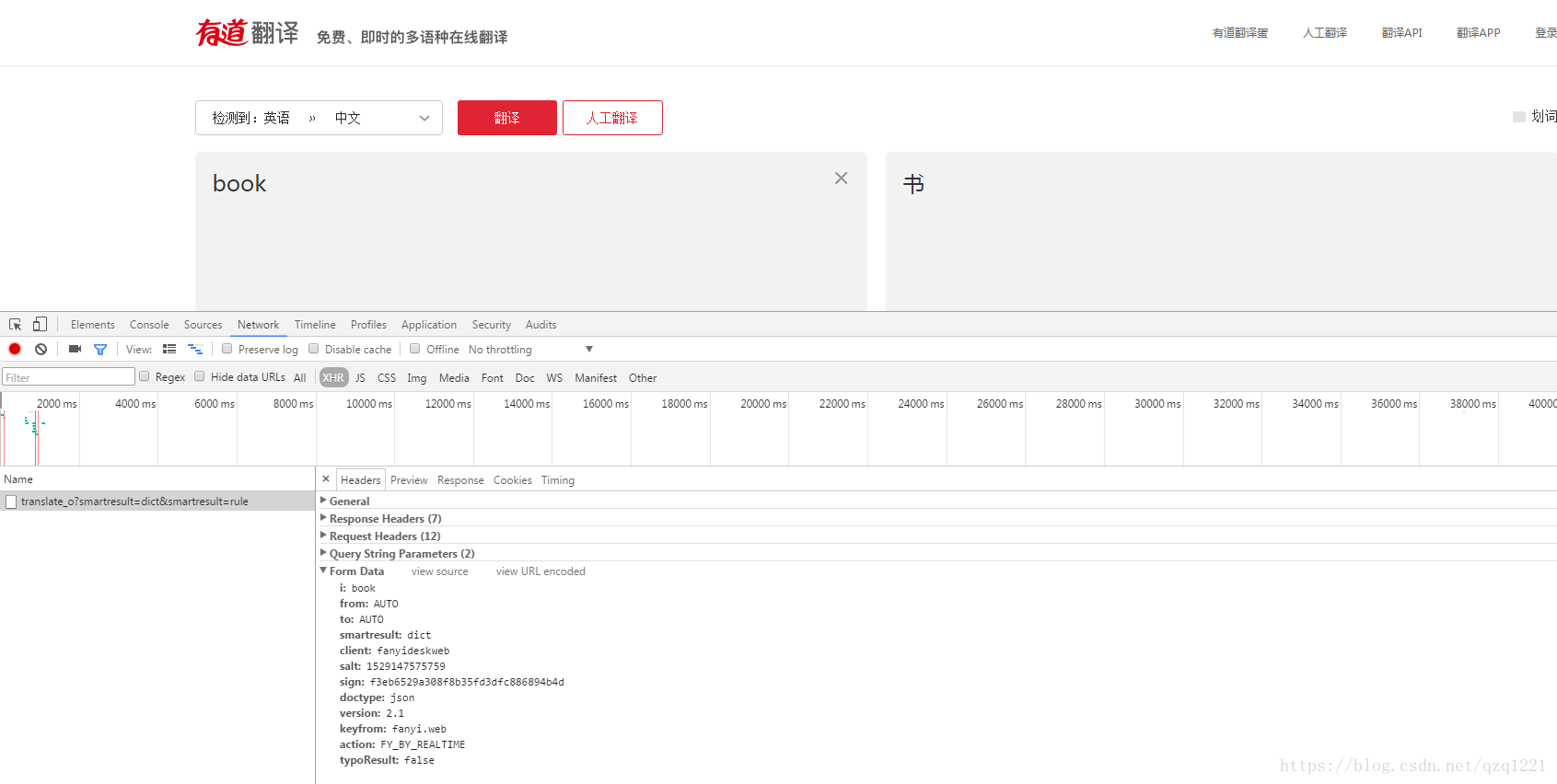Click the 人工翻译 outlined button
Screen dimensions: 1557x784
pyautogui.click(x=612, y=118)
